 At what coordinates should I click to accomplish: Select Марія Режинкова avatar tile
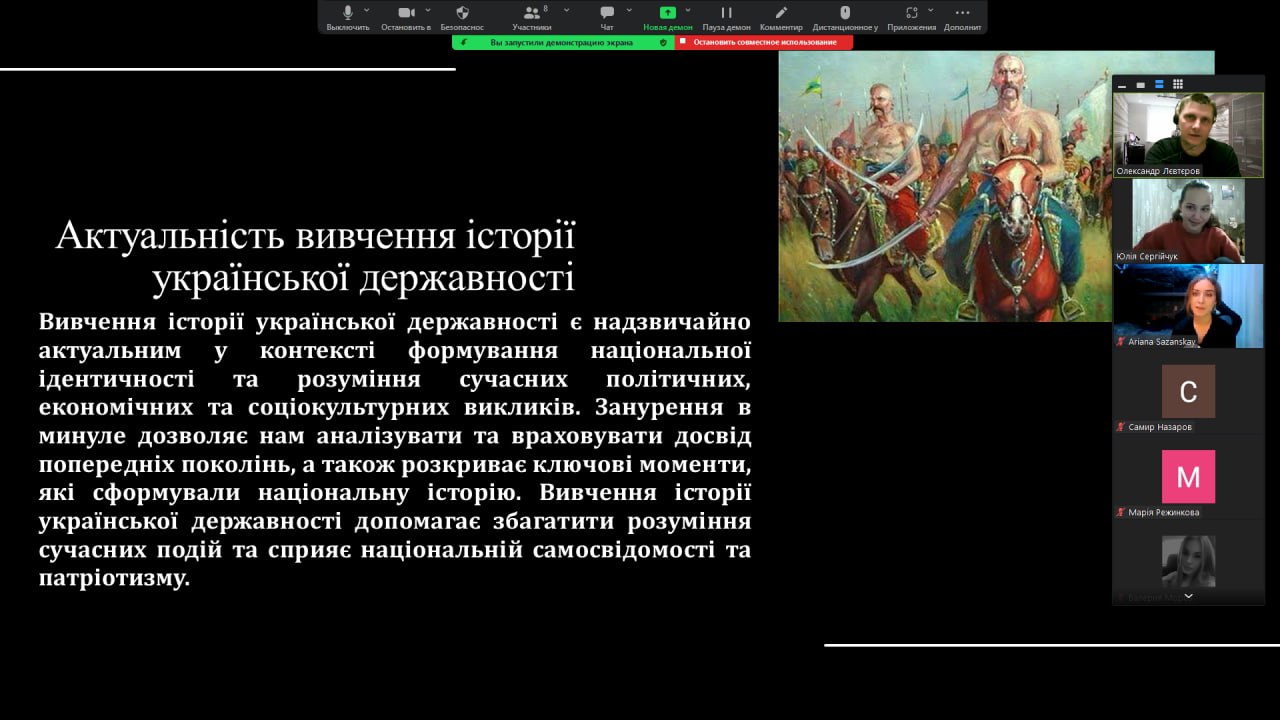point(1189,476)
